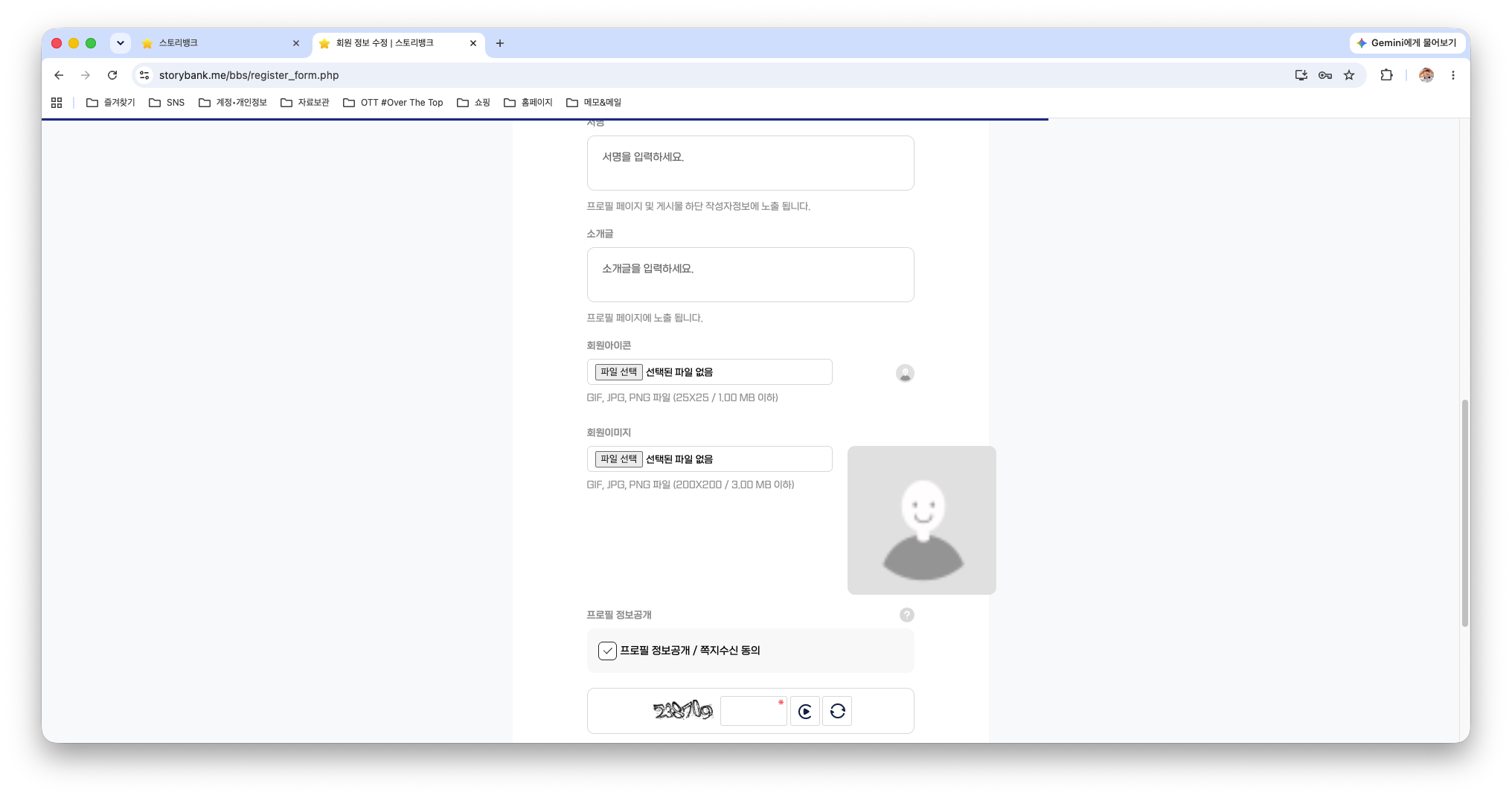This screenshot has height=798, width=1512.
Task: Minimize the Chrome window with yellow button
Action: [x=74, y=43]
